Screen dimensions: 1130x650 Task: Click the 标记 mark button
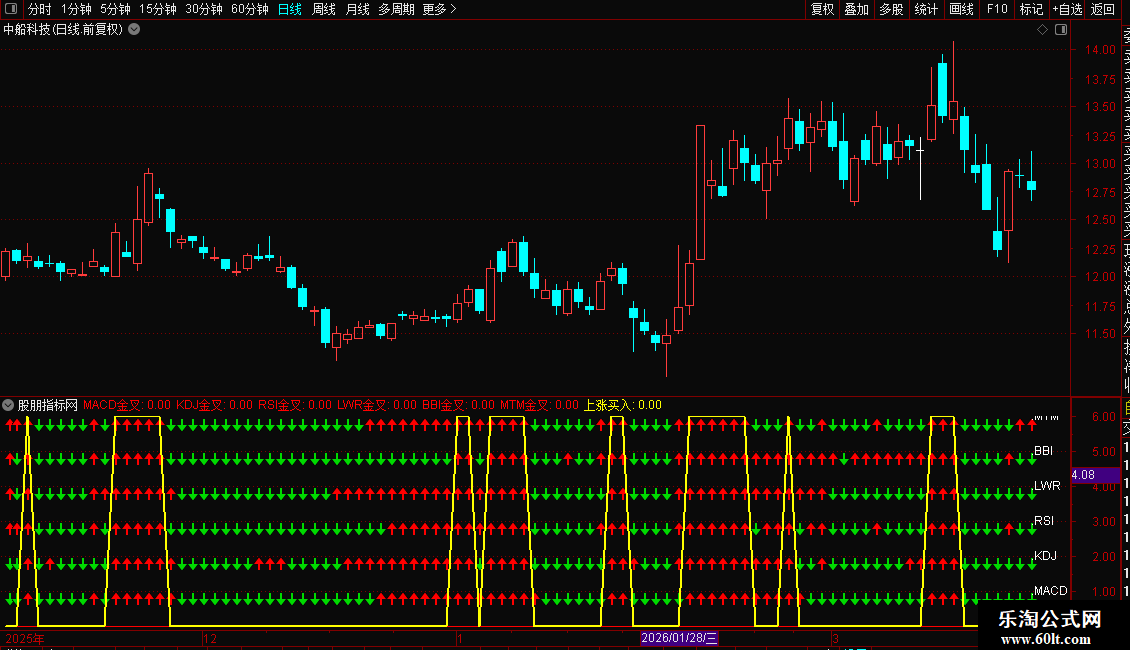1031,9
